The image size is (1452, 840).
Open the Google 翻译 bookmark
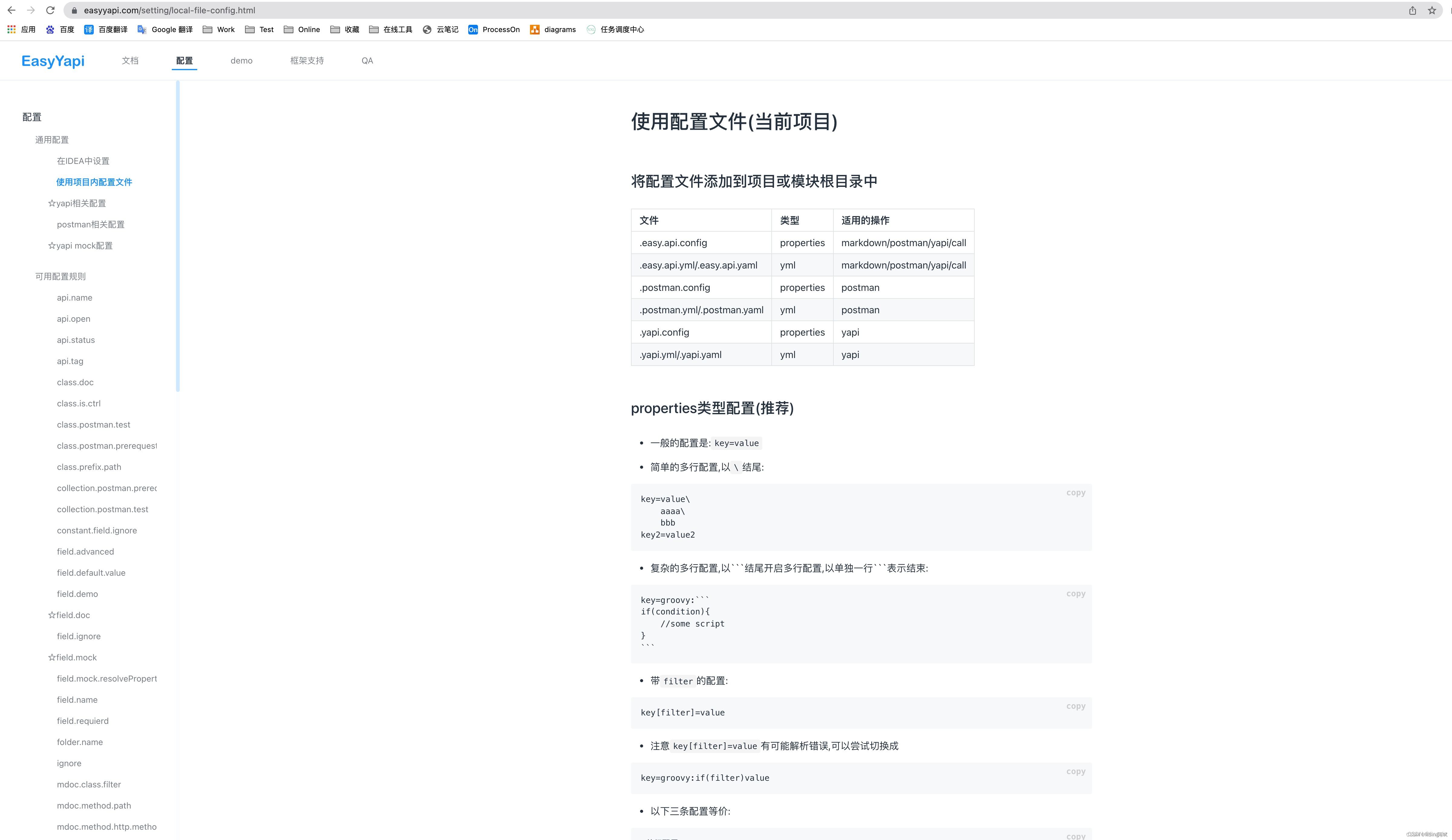point(172,29)
